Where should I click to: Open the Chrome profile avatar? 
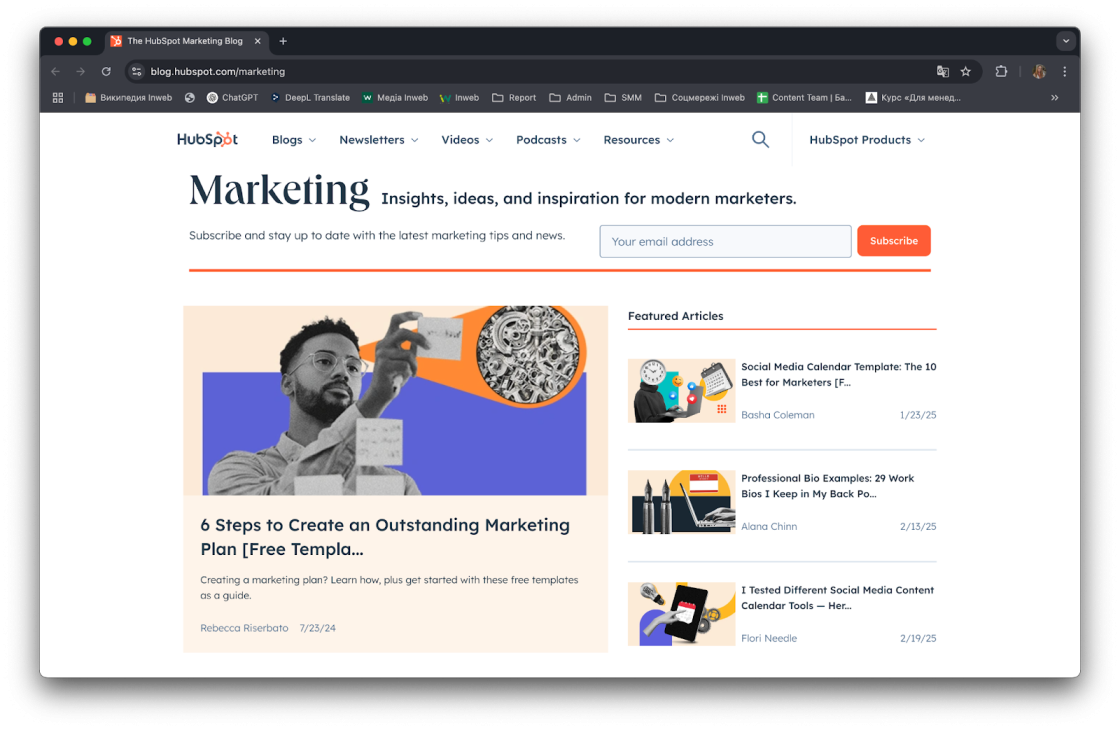point(1039,71)
